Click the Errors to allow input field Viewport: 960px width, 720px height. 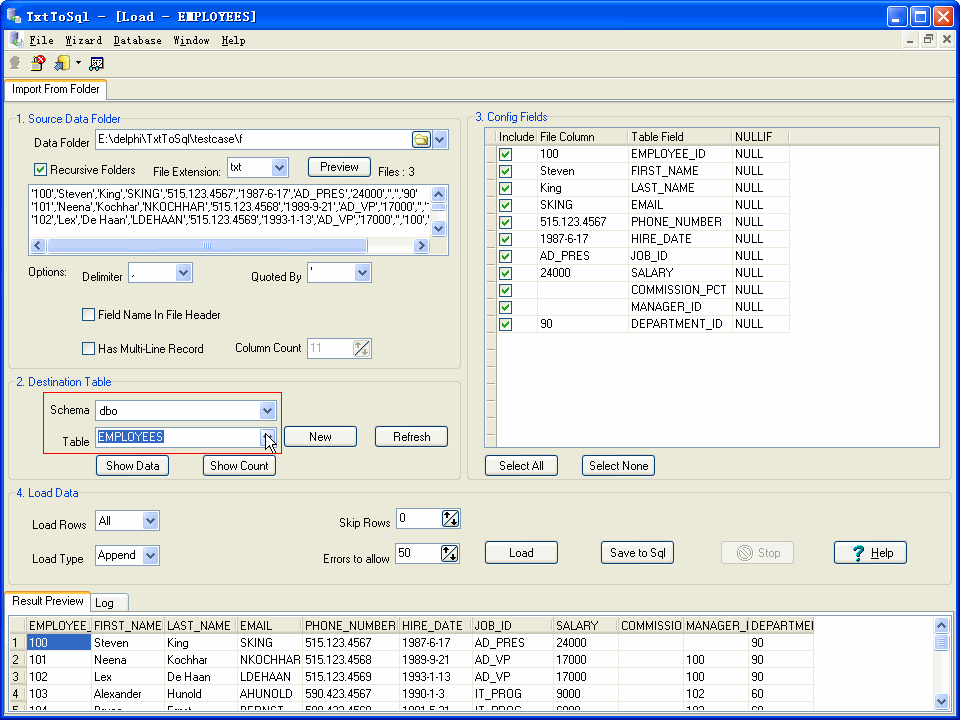pos(418,553)
